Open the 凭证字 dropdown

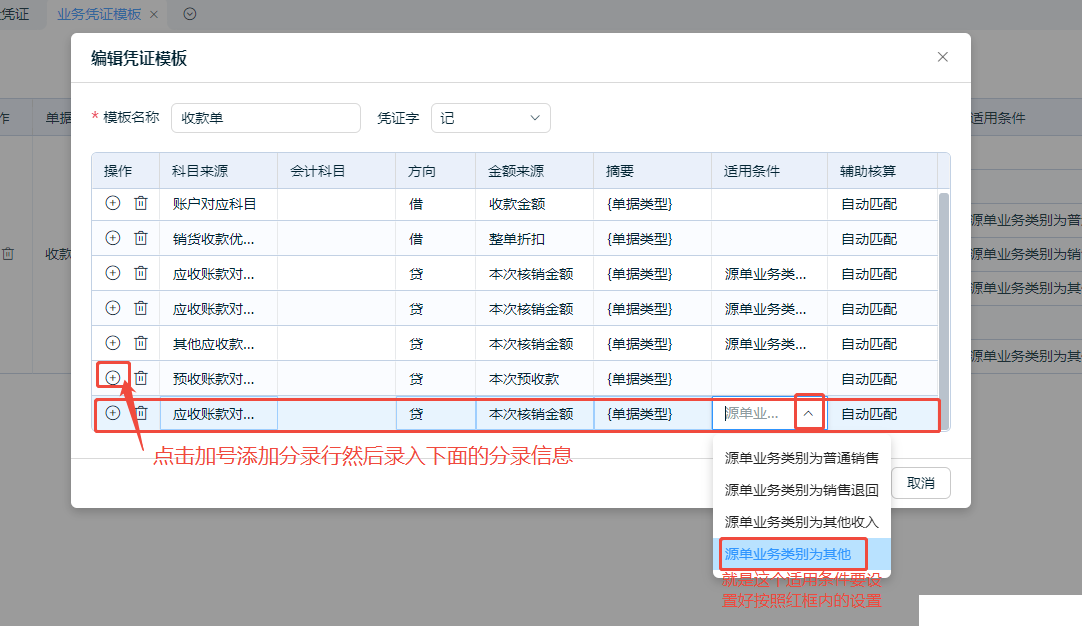(x=490, y=118)
